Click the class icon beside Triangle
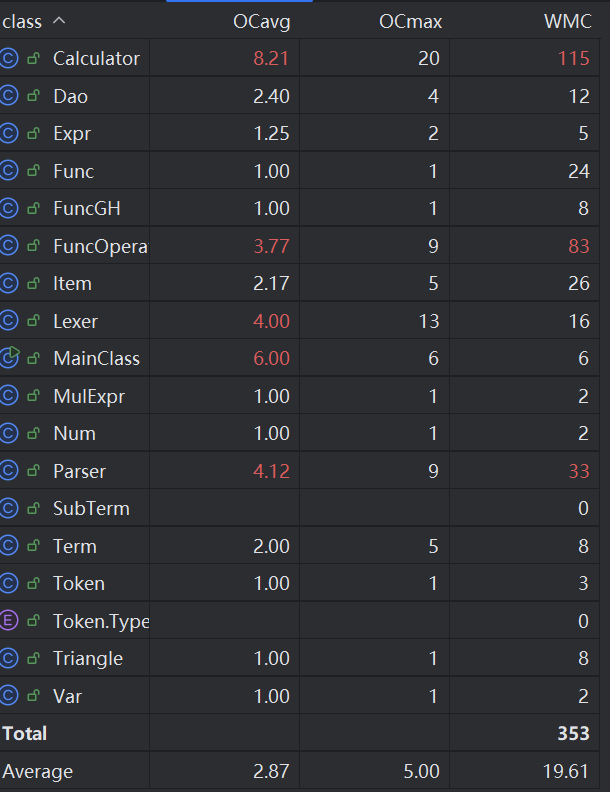The image size is (610, 792). coord(10,658)
